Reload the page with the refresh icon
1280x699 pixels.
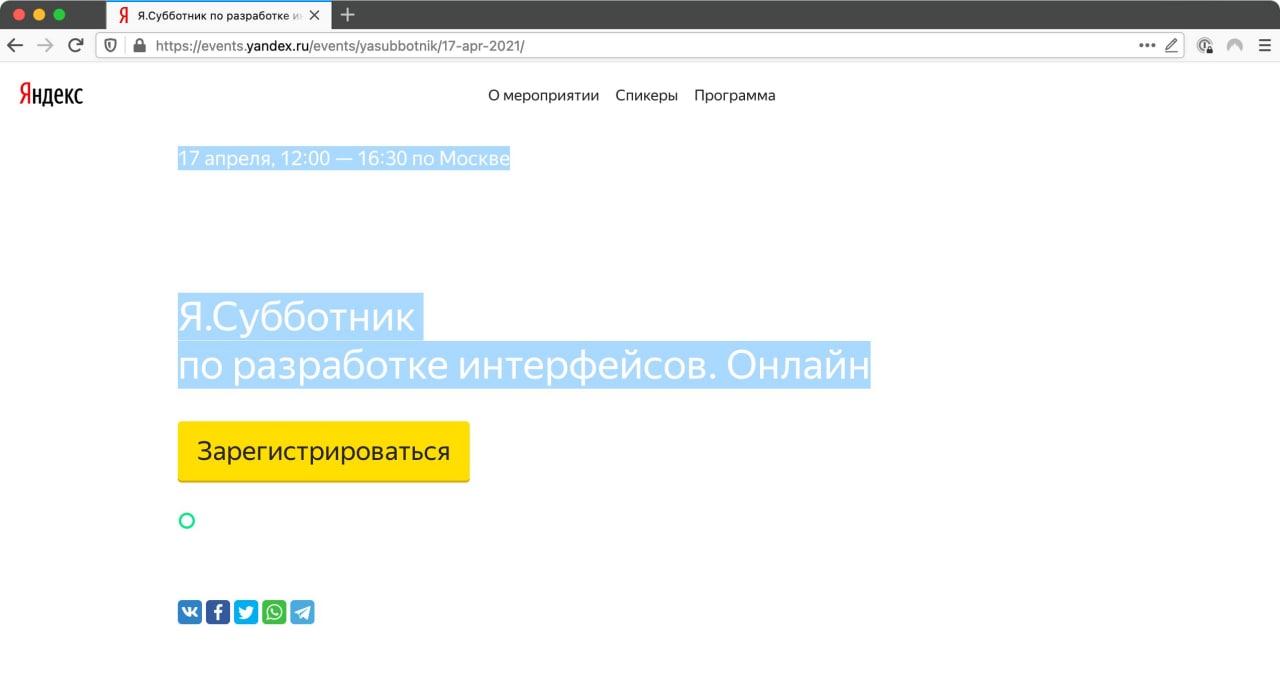pyautogui.click(x=75, y=45)
